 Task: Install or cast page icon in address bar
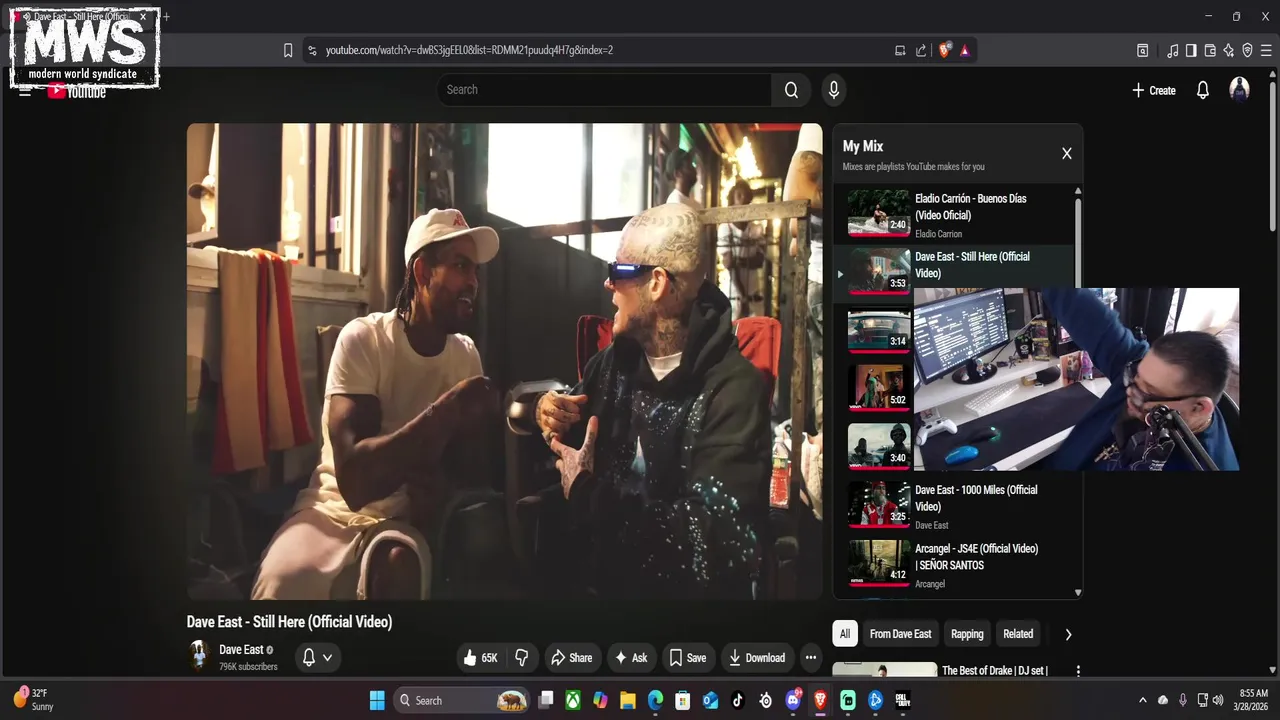tap(900, 50)
